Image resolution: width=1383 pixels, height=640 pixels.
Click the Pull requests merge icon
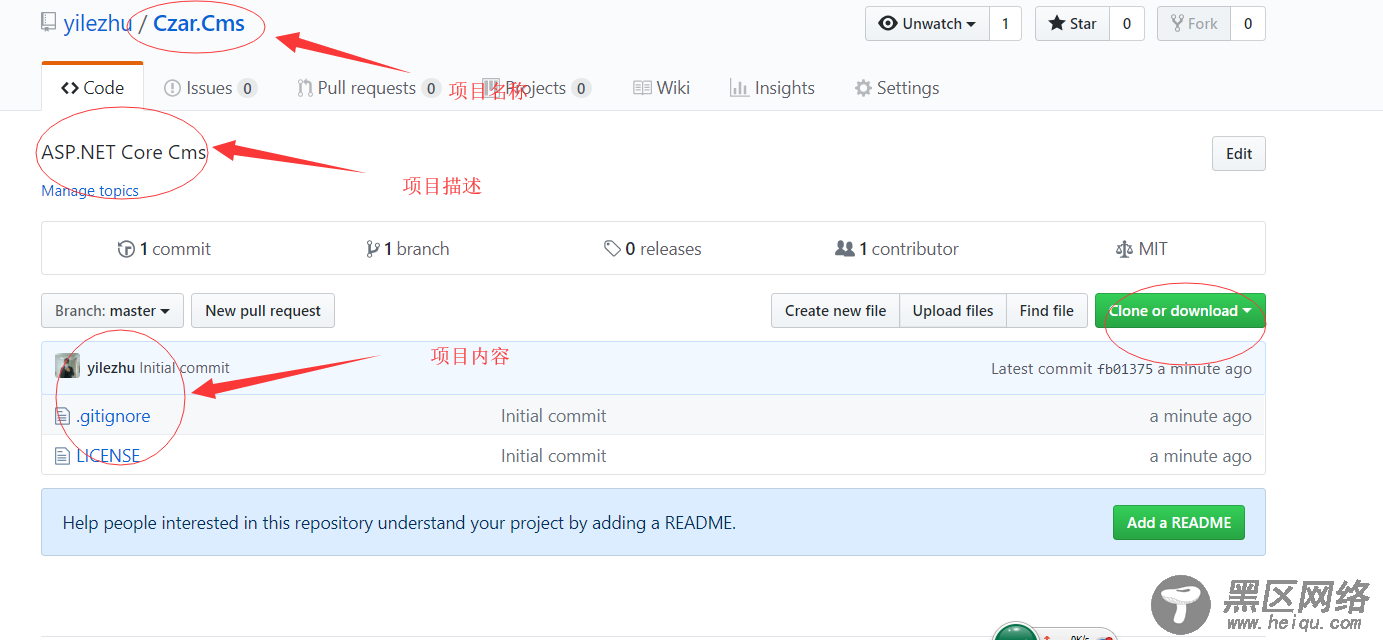pos(305,88)
